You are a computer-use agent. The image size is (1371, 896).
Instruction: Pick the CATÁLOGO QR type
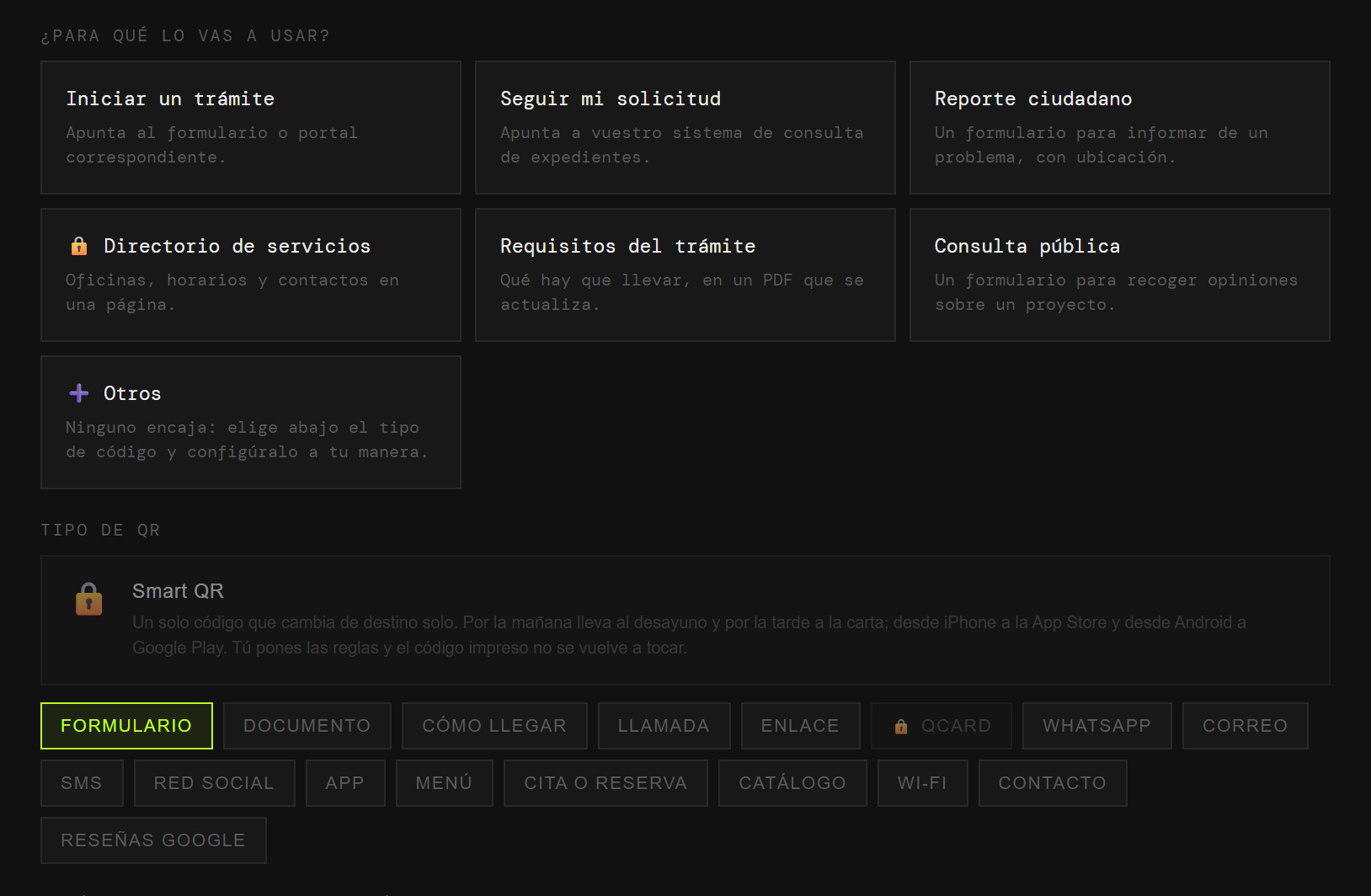(x=792, y=783)
